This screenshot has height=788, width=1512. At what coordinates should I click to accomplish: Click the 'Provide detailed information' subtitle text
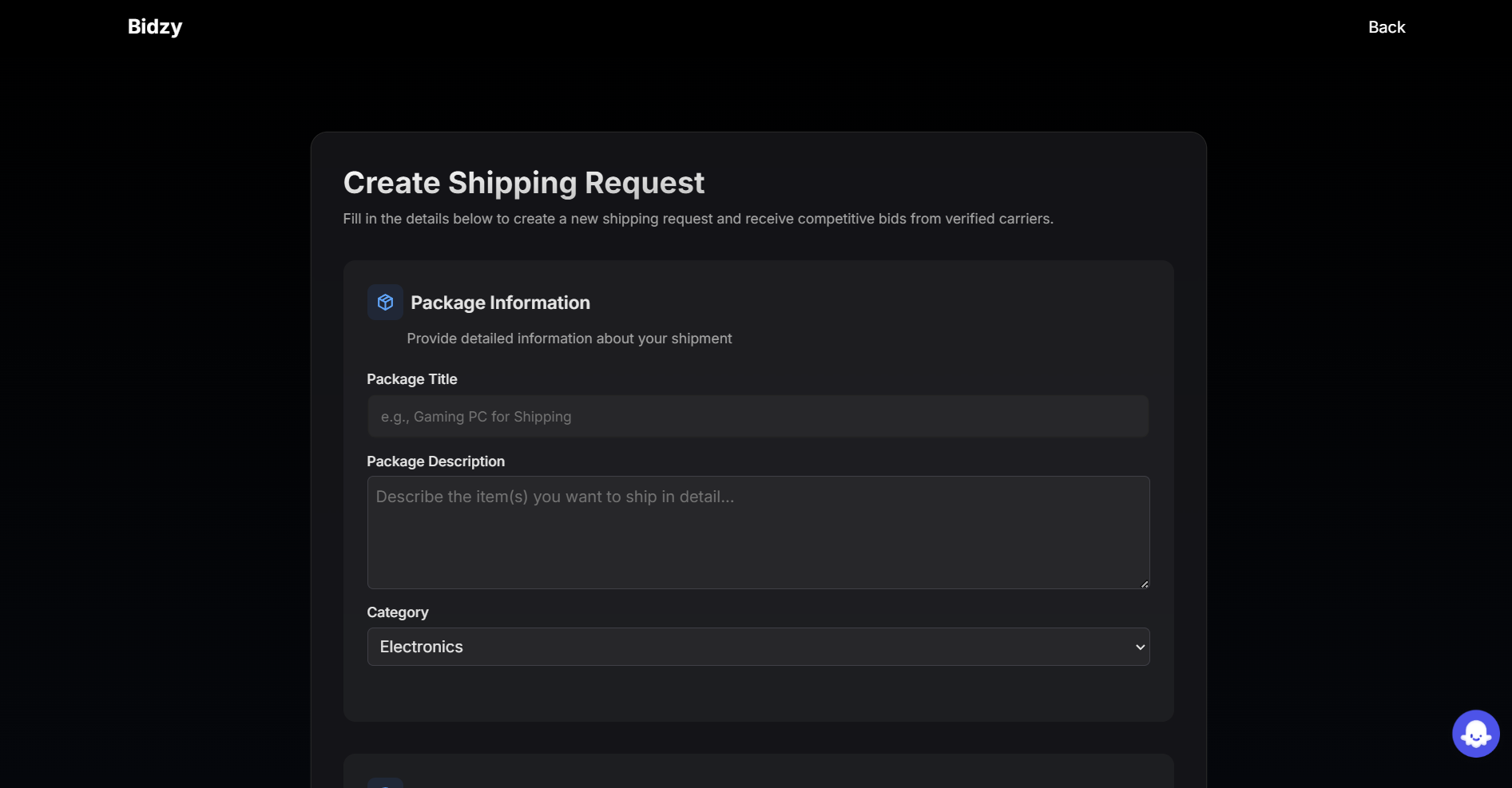(x=569, y=339)
